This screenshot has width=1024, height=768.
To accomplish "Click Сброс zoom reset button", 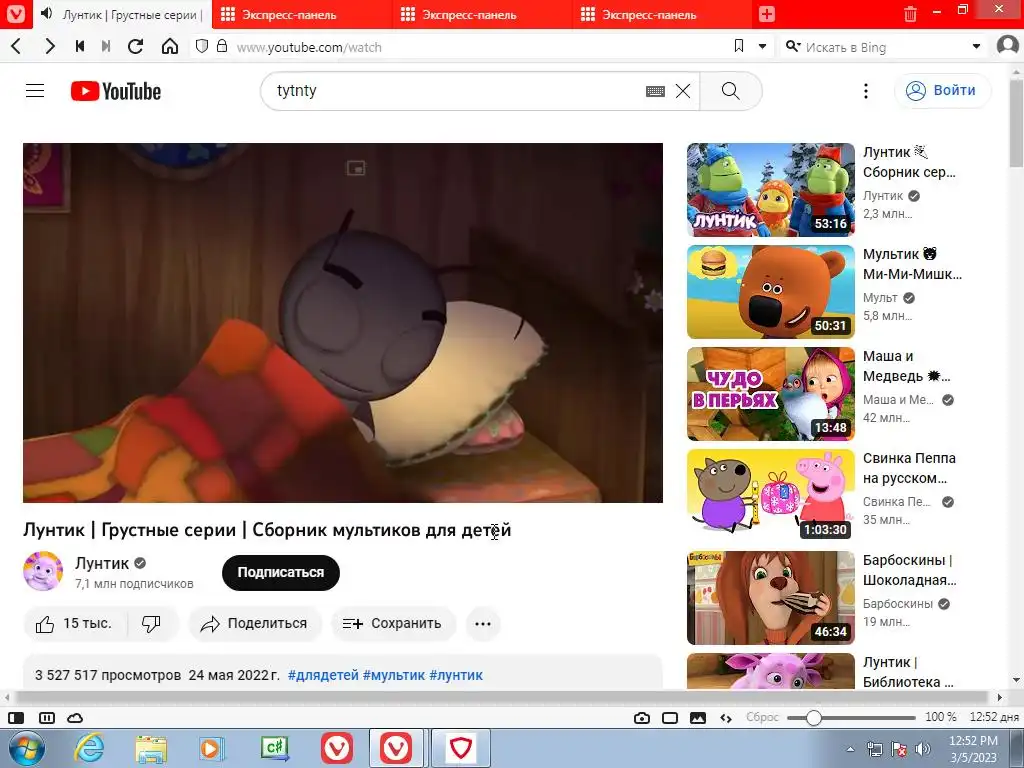I will click(x=762, y=717).
